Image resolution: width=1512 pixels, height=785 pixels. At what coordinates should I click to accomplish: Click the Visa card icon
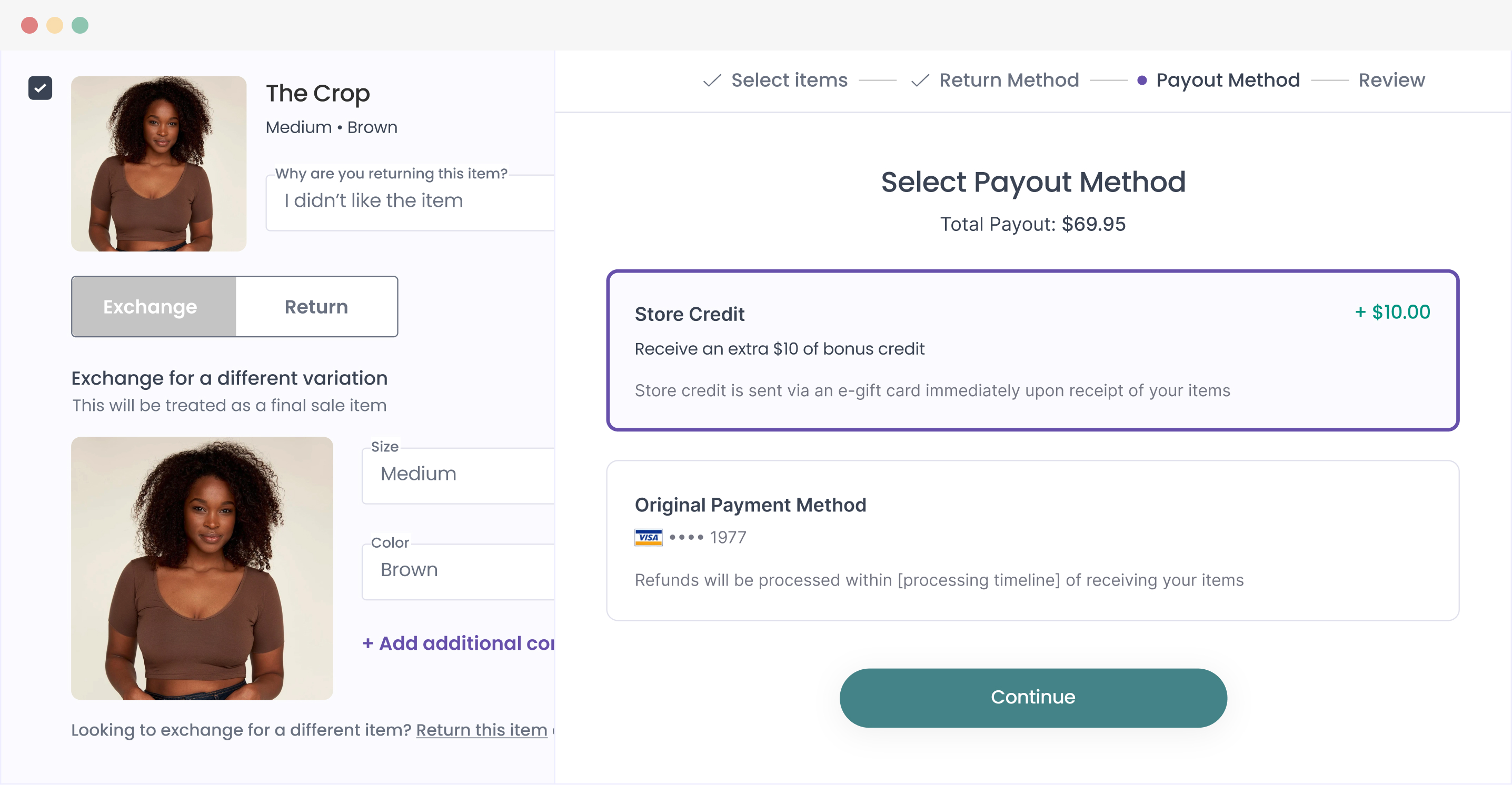click(x=648, y=537)
